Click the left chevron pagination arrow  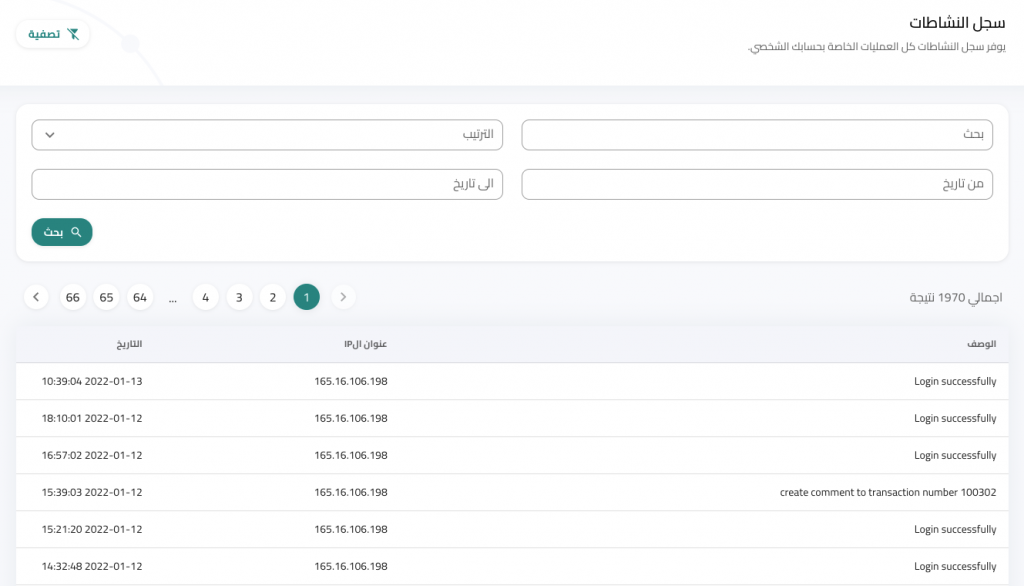pos(36,297)
